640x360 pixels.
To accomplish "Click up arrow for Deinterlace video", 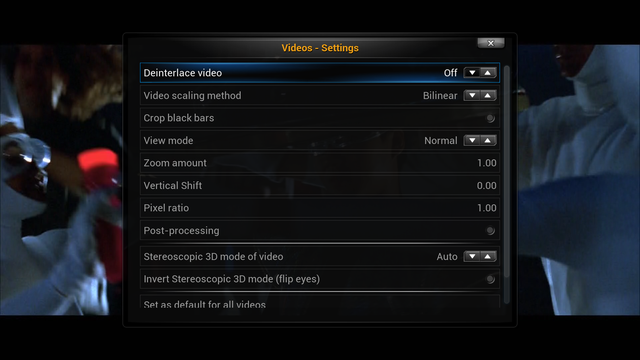I will tap(488, 73).
